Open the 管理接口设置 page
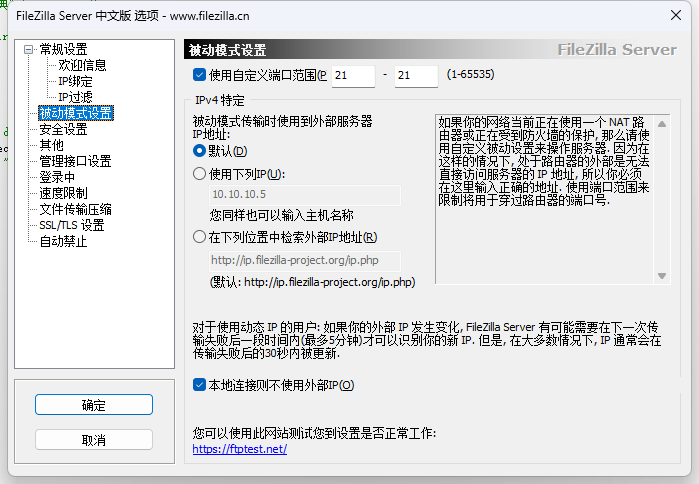Viewport: 699px width, 484px height. click(x=75, y=161)
